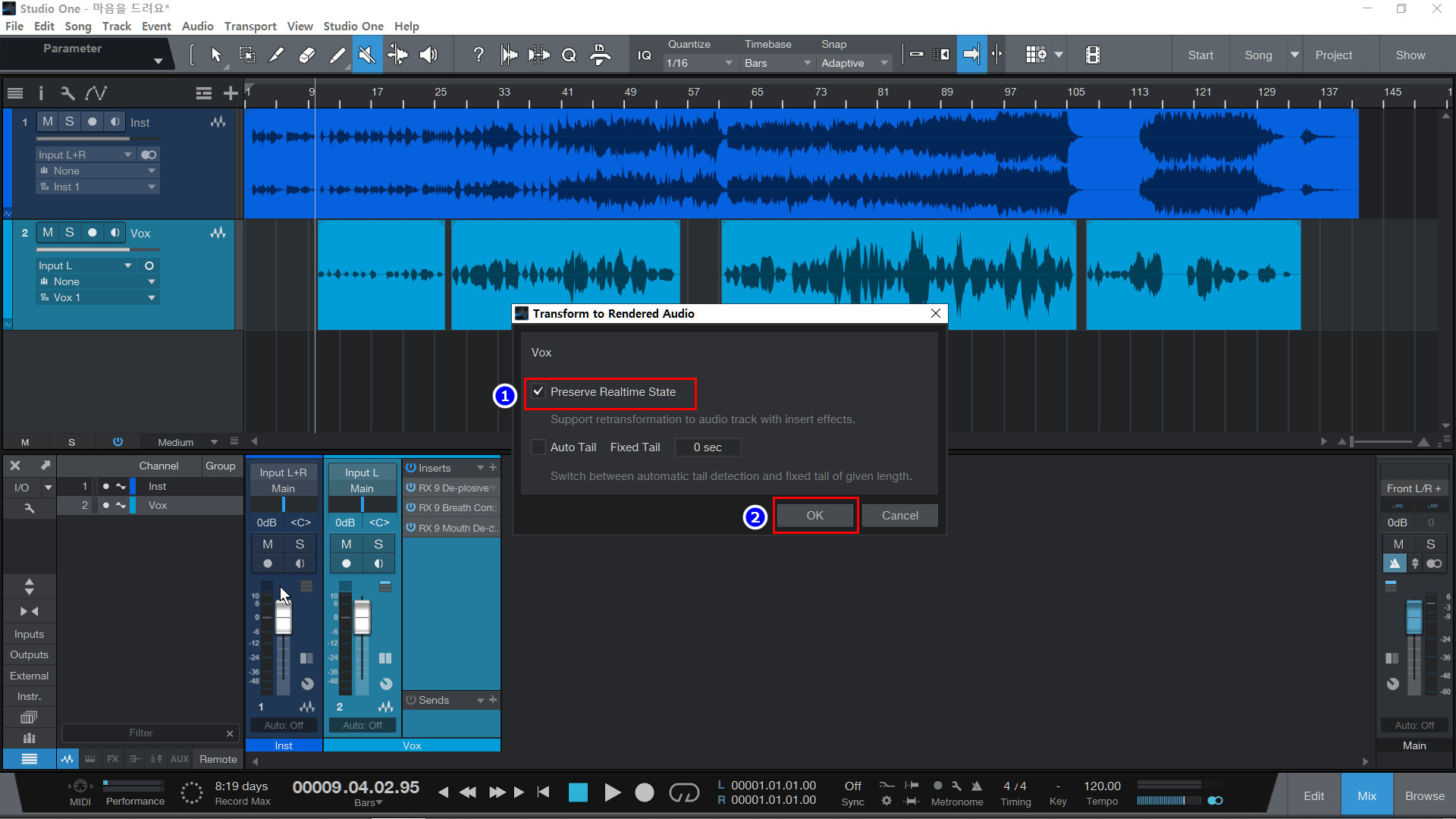Click the fixed tail 0 sec field
Image resolution: width=1456 pixels, height=819 pixels.
point(707,447)
